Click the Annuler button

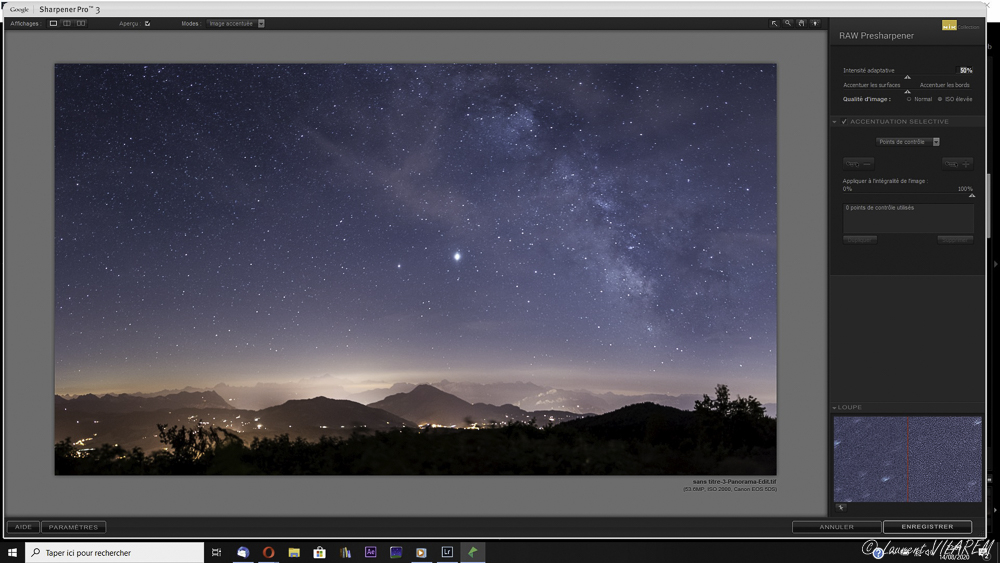pos(836,527)
